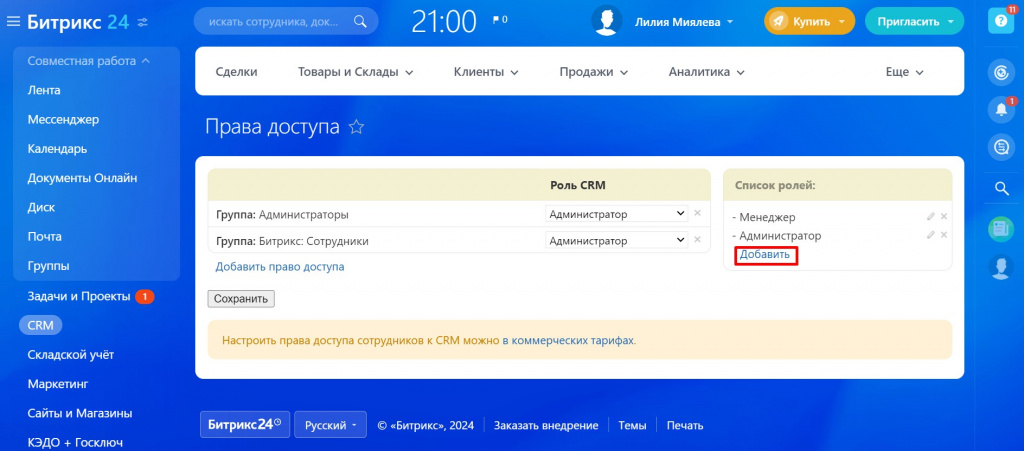Remove the Группа: Администраторы access row
The height and width of the screenshot is (451, 1024).
pyautogui.click(x=697, y=213)
